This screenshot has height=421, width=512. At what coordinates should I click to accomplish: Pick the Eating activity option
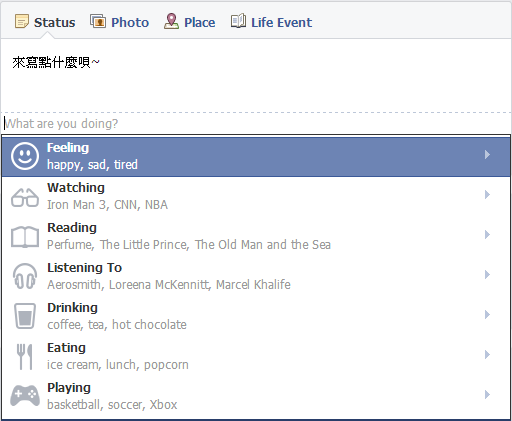(x=256, y=356)
